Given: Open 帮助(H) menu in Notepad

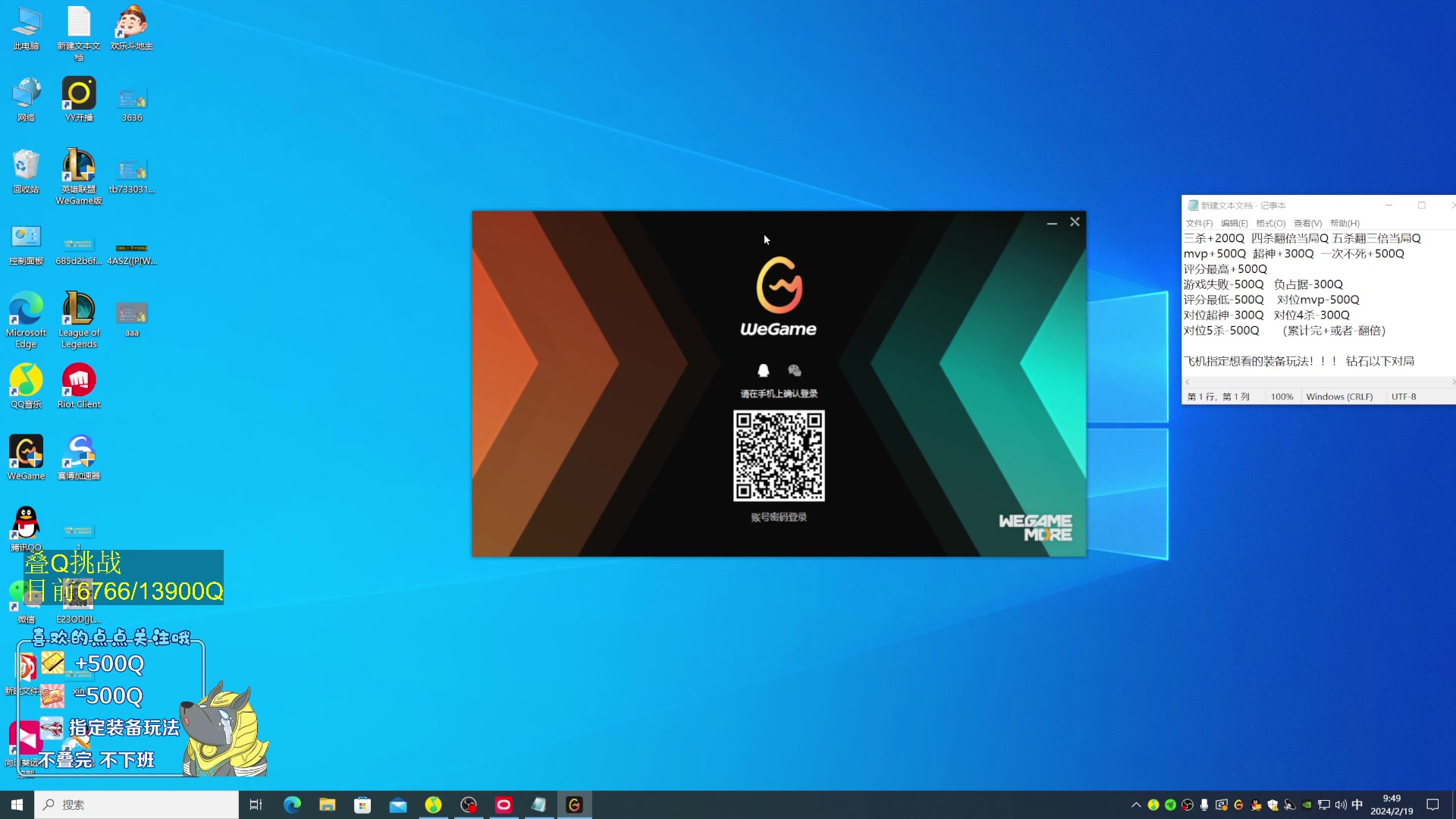Looking at the screenshot, I should [1345, 223].
